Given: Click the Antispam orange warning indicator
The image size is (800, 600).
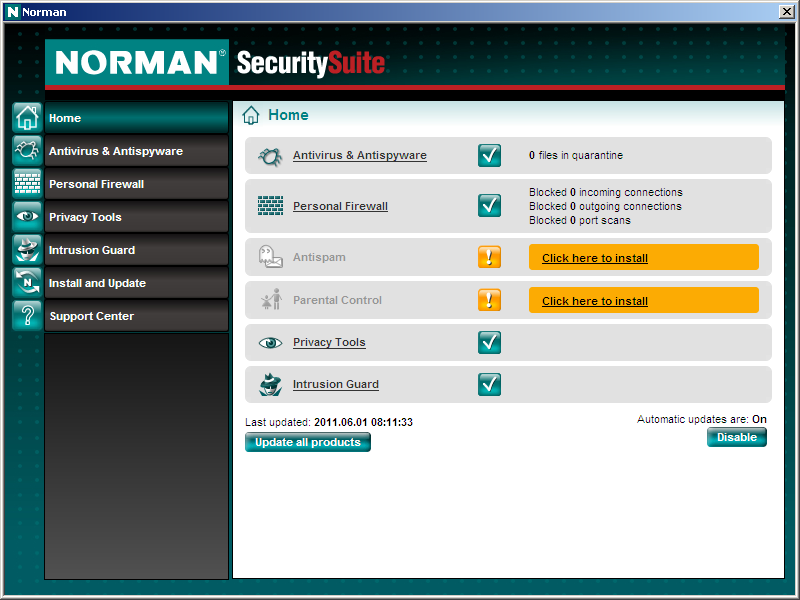Looking at the screenshot, I should [489, 257].
